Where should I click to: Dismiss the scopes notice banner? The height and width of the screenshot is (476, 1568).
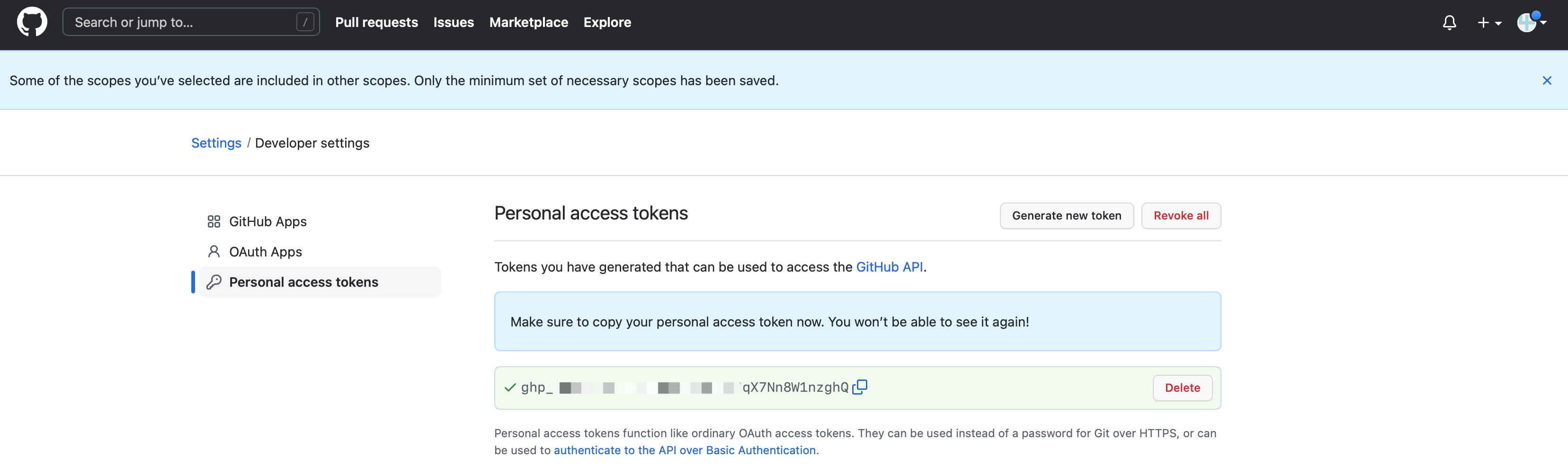pyautogui.click(x=1546, y=80)
